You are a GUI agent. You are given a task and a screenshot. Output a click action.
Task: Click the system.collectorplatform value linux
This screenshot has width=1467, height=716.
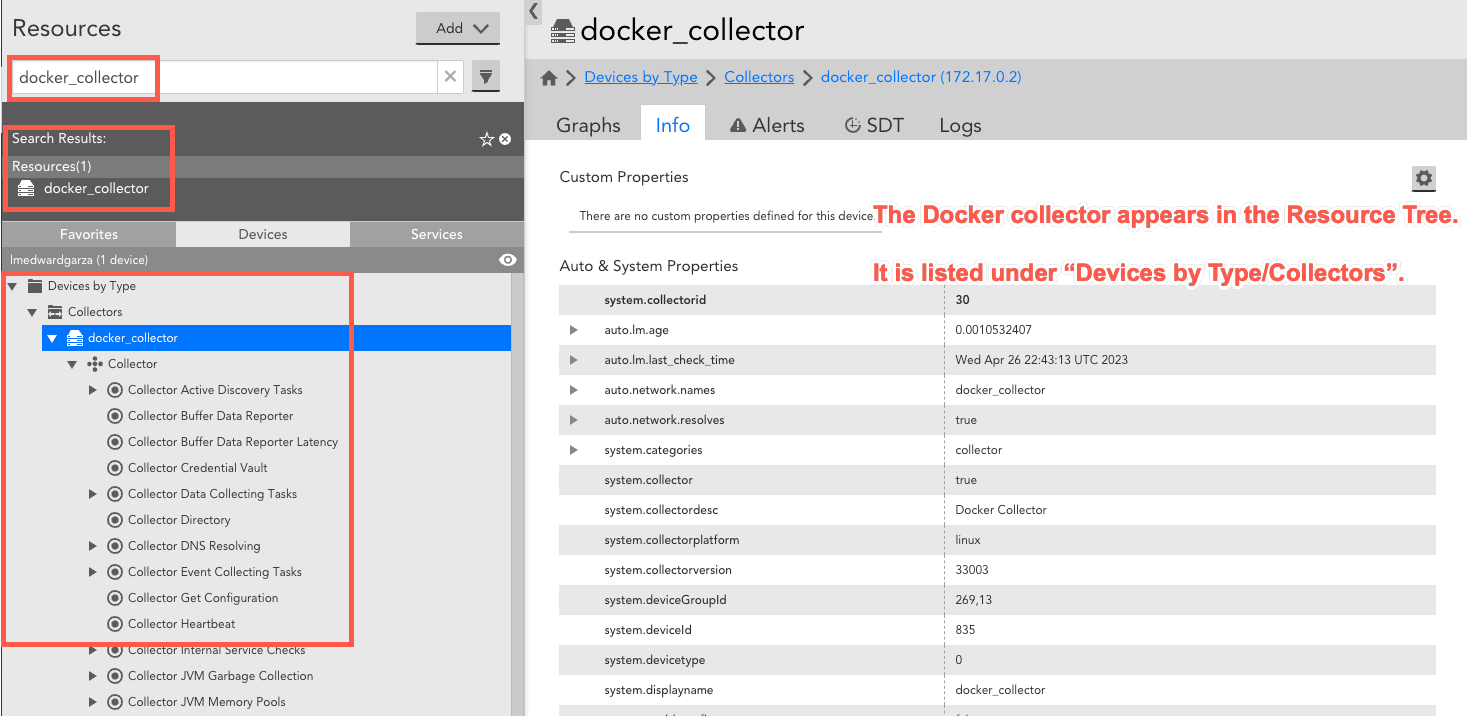[968, 540]
